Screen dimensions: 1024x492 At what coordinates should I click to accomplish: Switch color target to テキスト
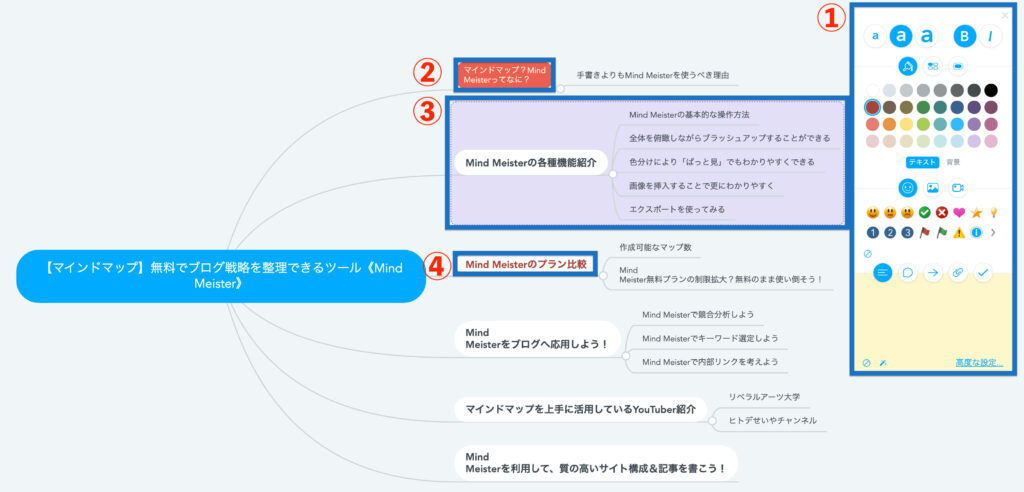click(922, 161)
